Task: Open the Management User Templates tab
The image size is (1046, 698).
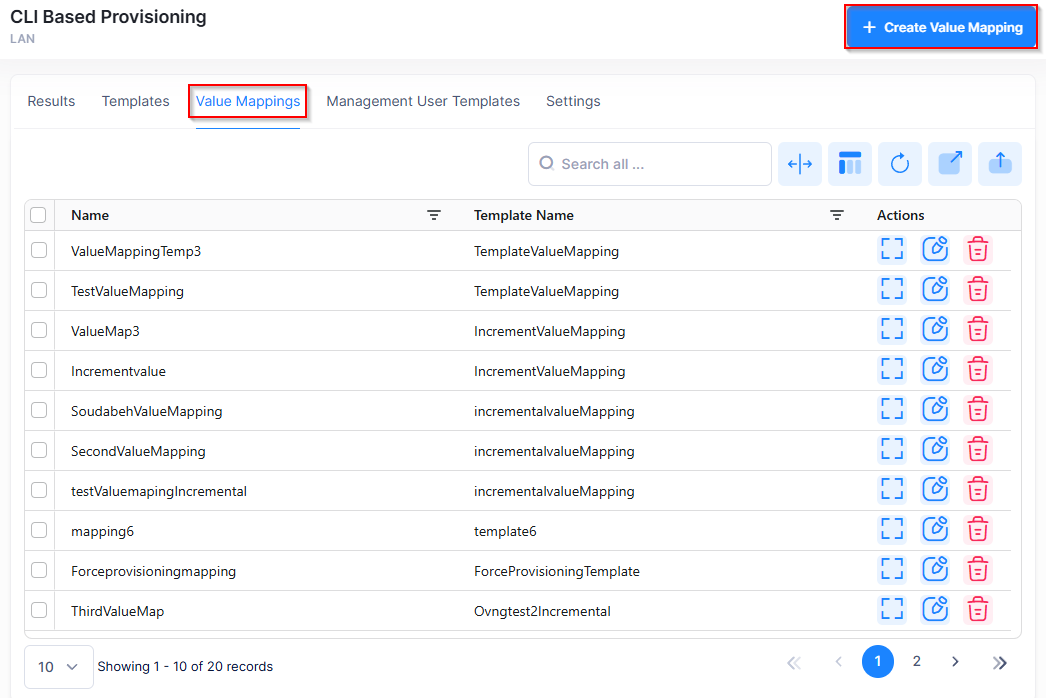Action: (423, 101)
